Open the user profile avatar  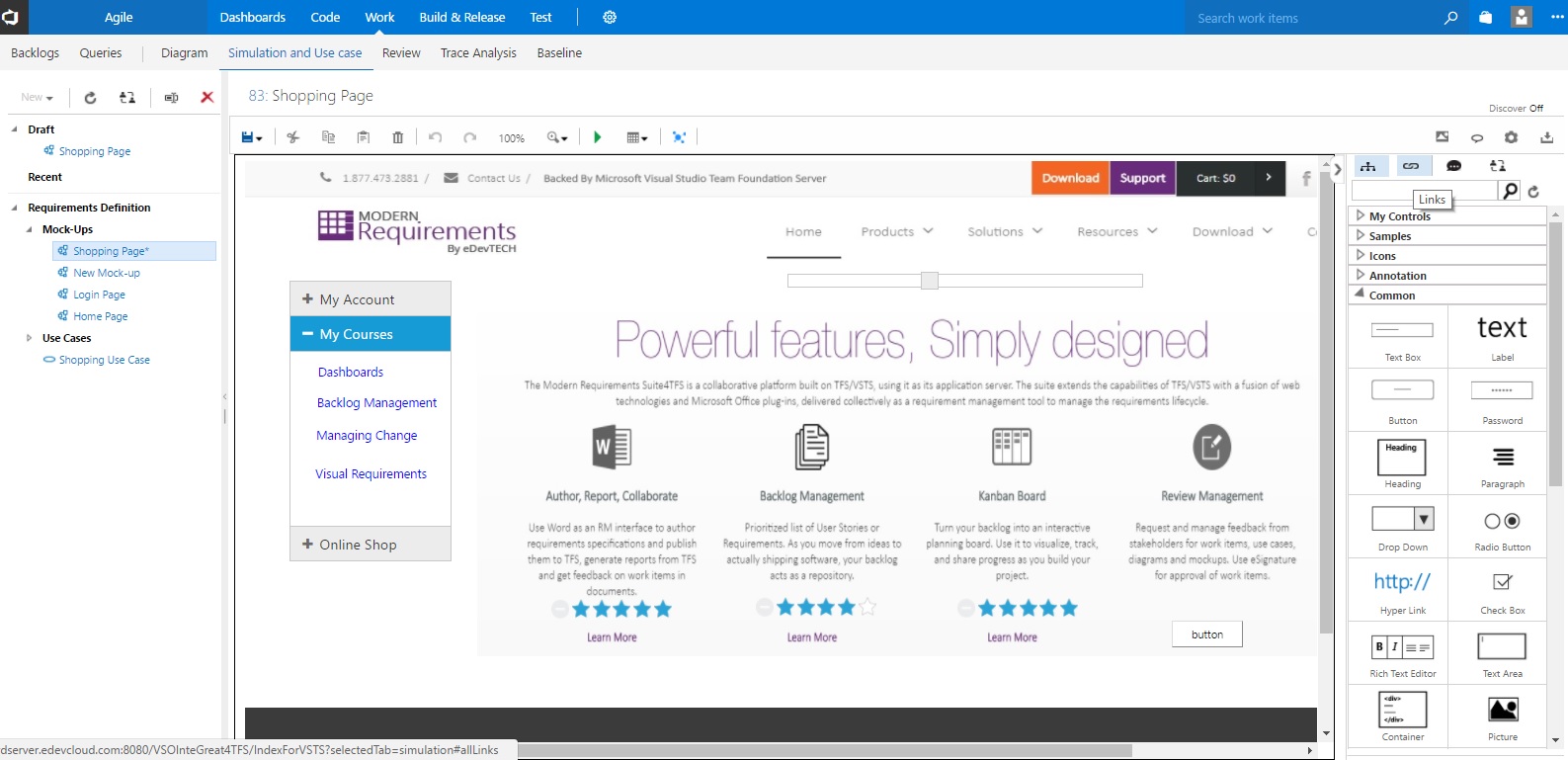(x=1522, y=17)
